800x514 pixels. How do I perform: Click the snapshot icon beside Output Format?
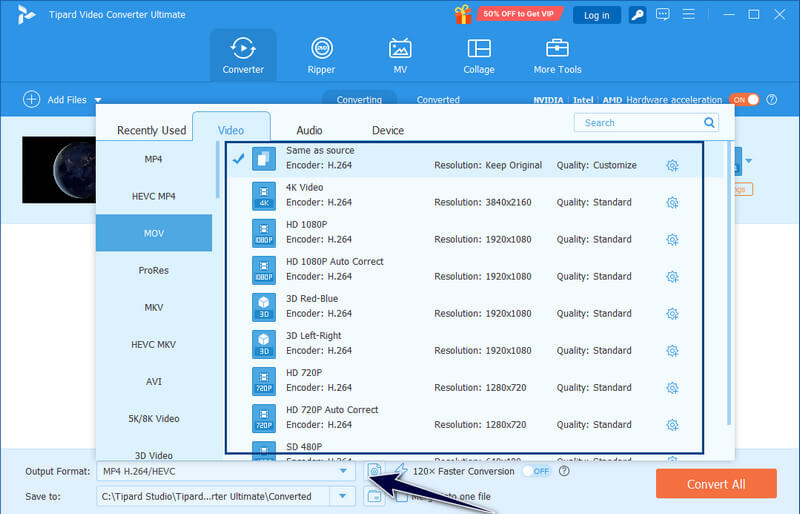point(374,470)
